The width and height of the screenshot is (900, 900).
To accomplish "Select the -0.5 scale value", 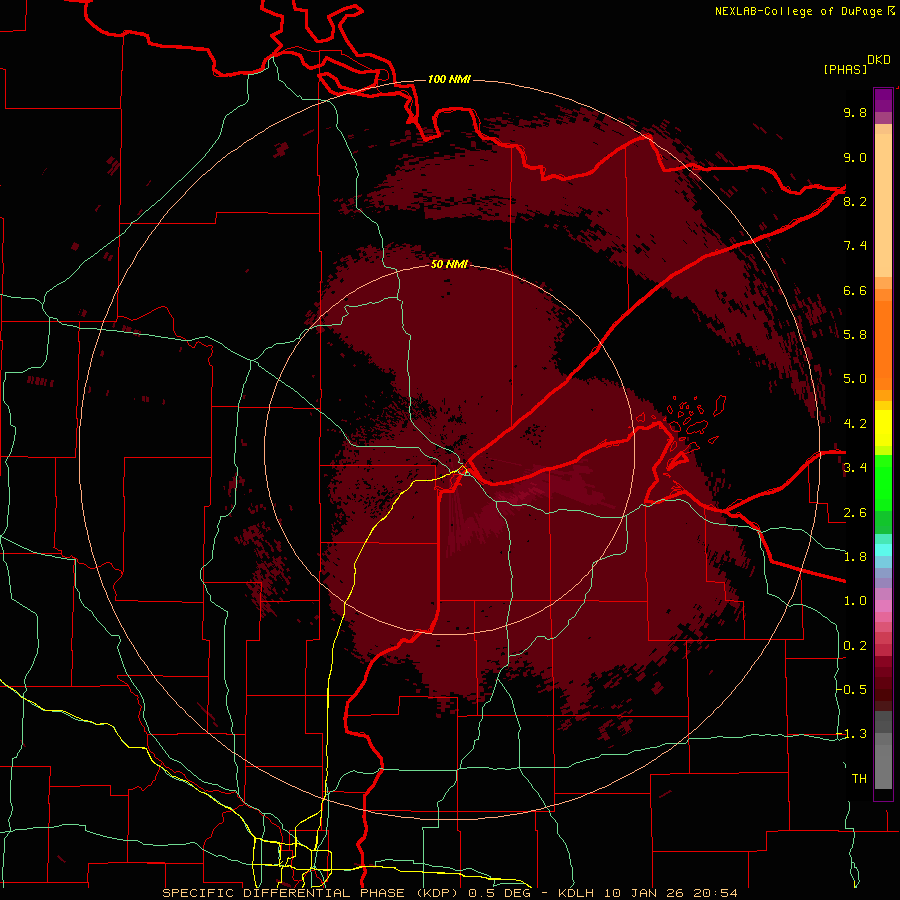I will point(851,690).
